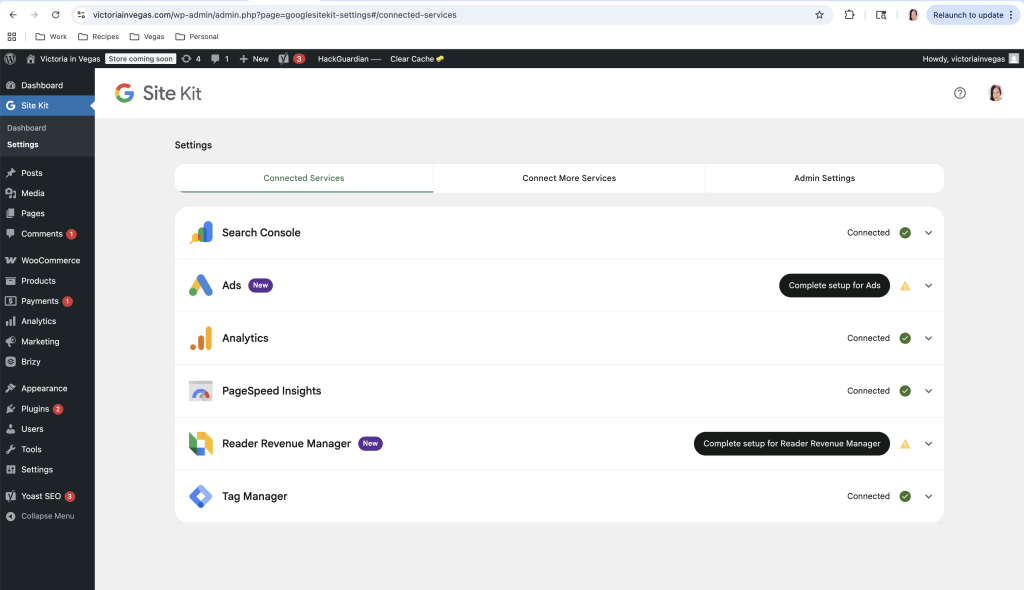This screenshot has width=1024, height=590.
Task: Open WooCommerce in the sidebar menu
Action: pos(50,260)
